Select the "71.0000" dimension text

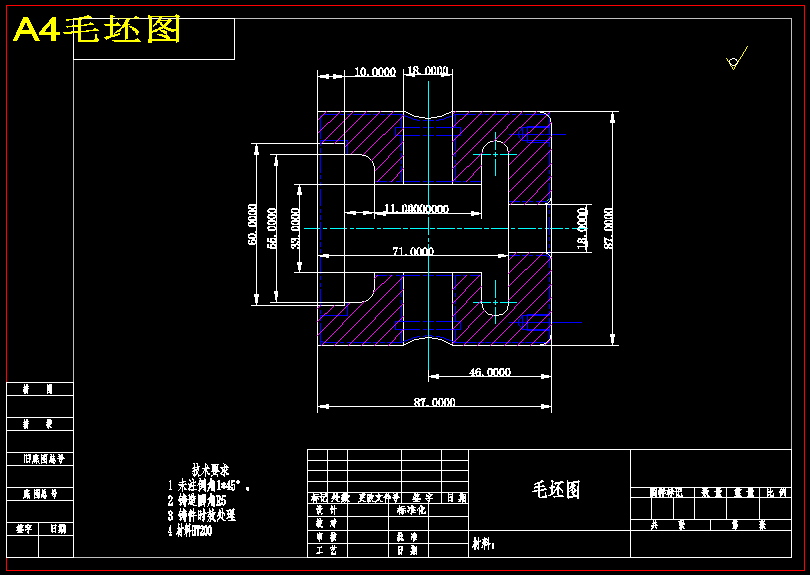pos(413,251)
